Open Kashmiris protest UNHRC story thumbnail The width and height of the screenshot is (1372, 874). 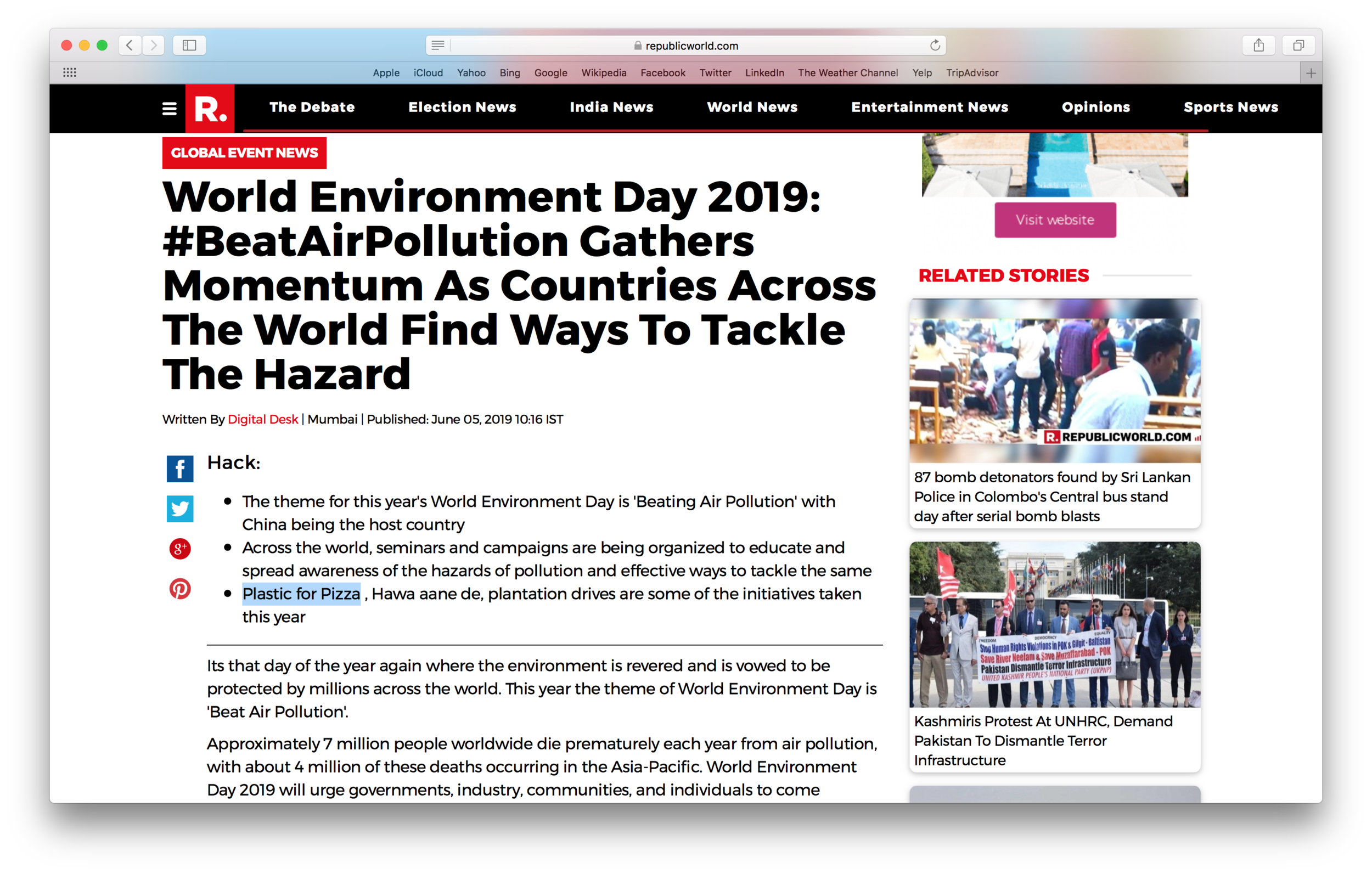(x=1055, y=625)
